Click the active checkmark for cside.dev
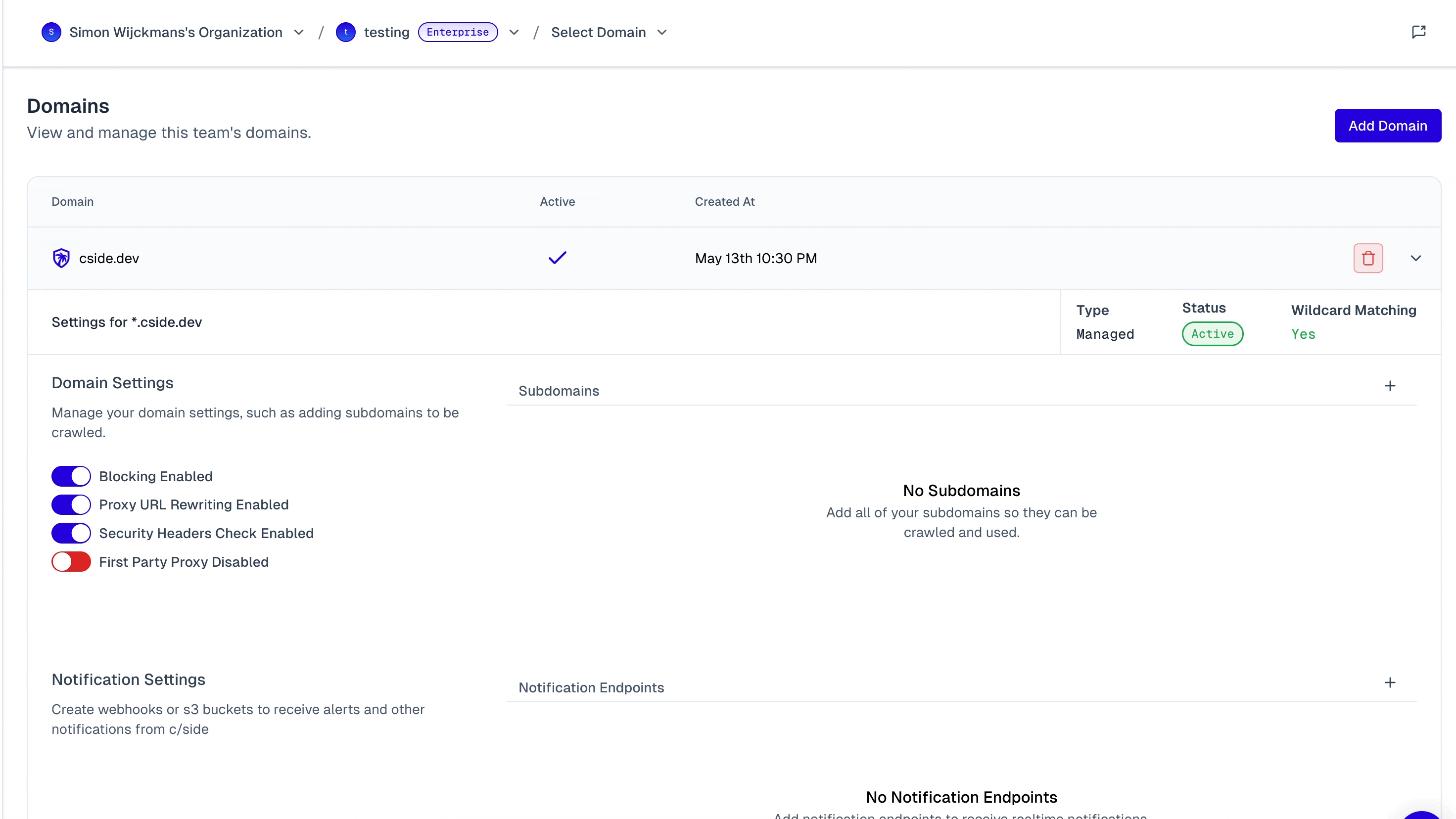The height and width of the screenshot is (819, 1456). 557,258
